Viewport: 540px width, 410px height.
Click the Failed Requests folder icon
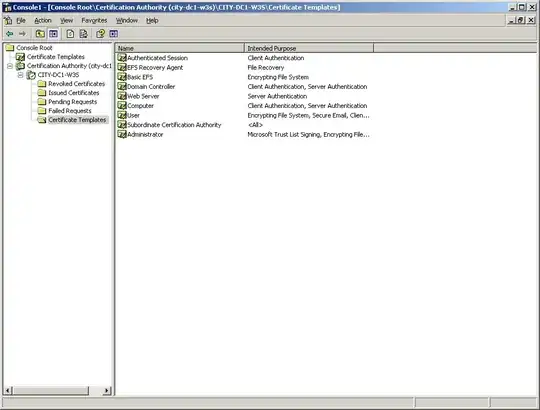(42, 111)
